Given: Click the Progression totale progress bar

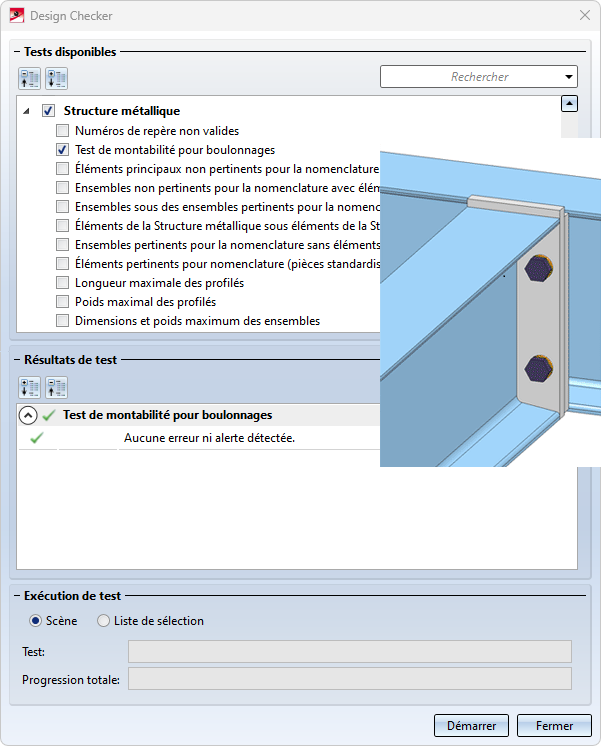Looking at the screenshot, I should 350,678.
